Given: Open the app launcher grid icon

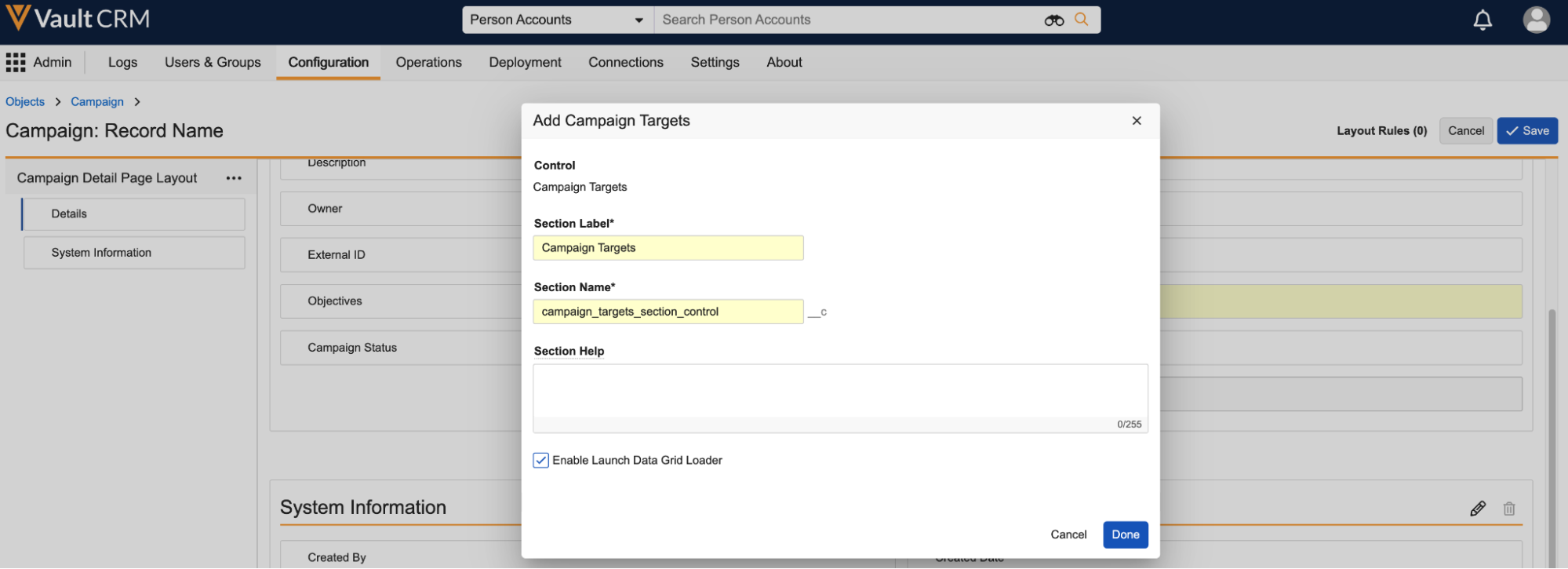Looking at the screenshot, I should (16, 63).
